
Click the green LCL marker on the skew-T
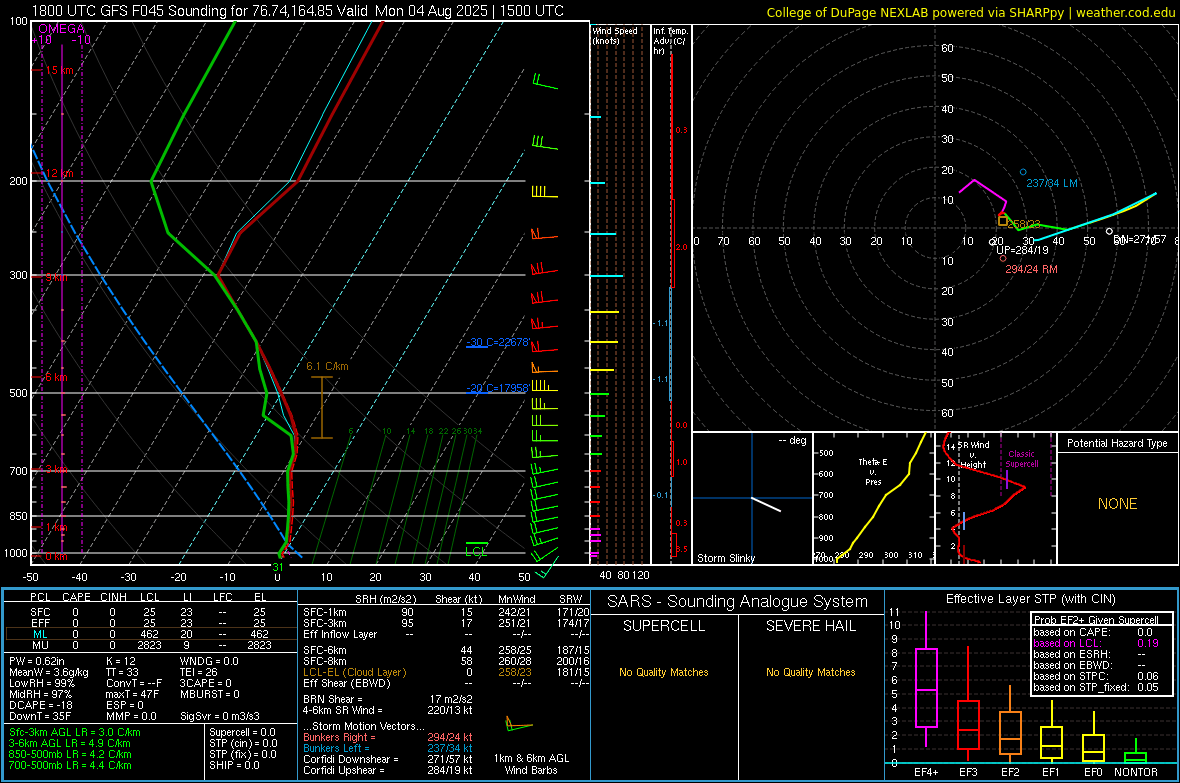point(476,551)
